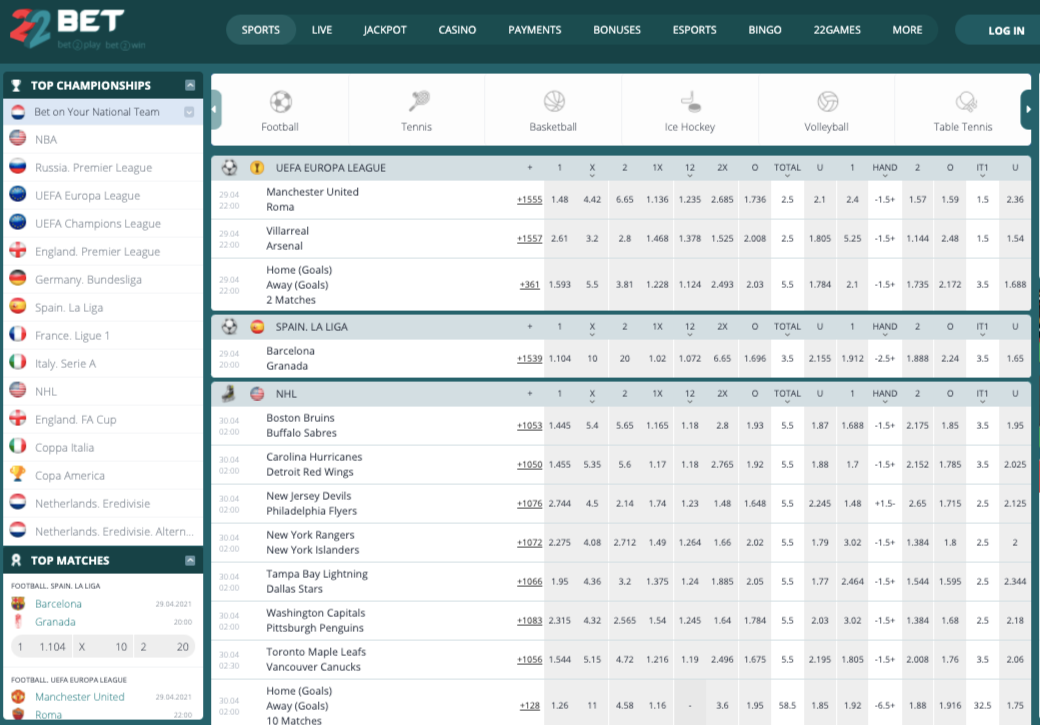Viewport: 1040px width, 725px height.
Task: Click the England Premier League flag icon
Action: click(18, 251)
